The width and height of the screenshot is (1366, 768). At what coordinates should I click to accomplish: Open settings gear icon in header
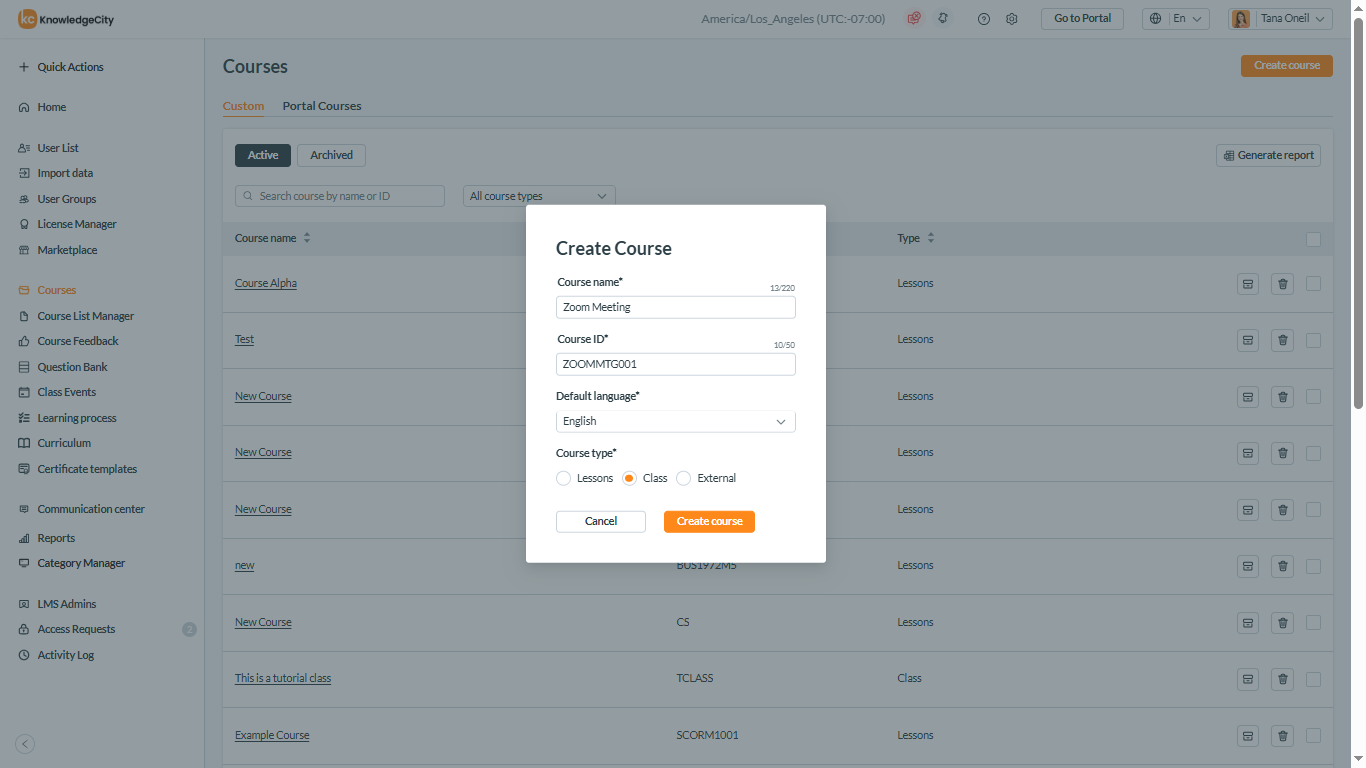[1011, 19]
